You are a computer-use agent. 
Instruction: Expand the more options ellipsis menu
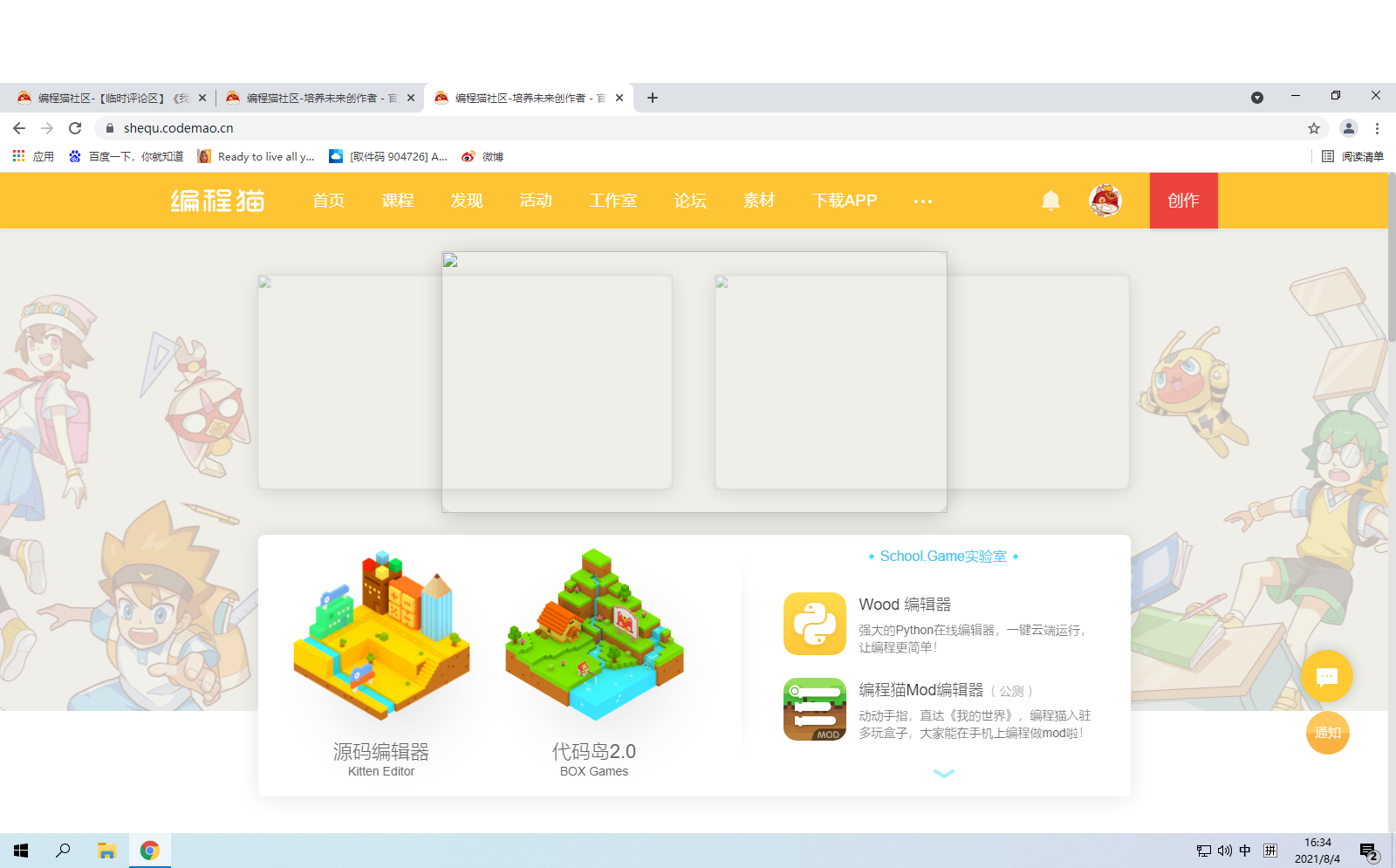[923, 202]
